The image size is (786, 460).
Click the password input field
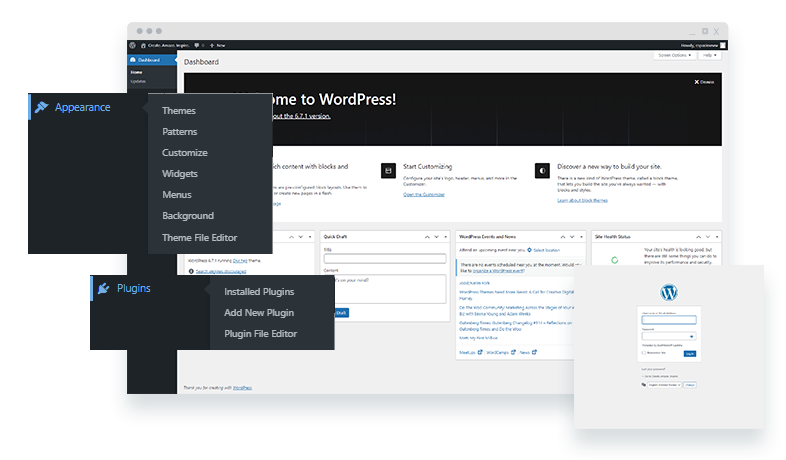click(x=669, y=337)
